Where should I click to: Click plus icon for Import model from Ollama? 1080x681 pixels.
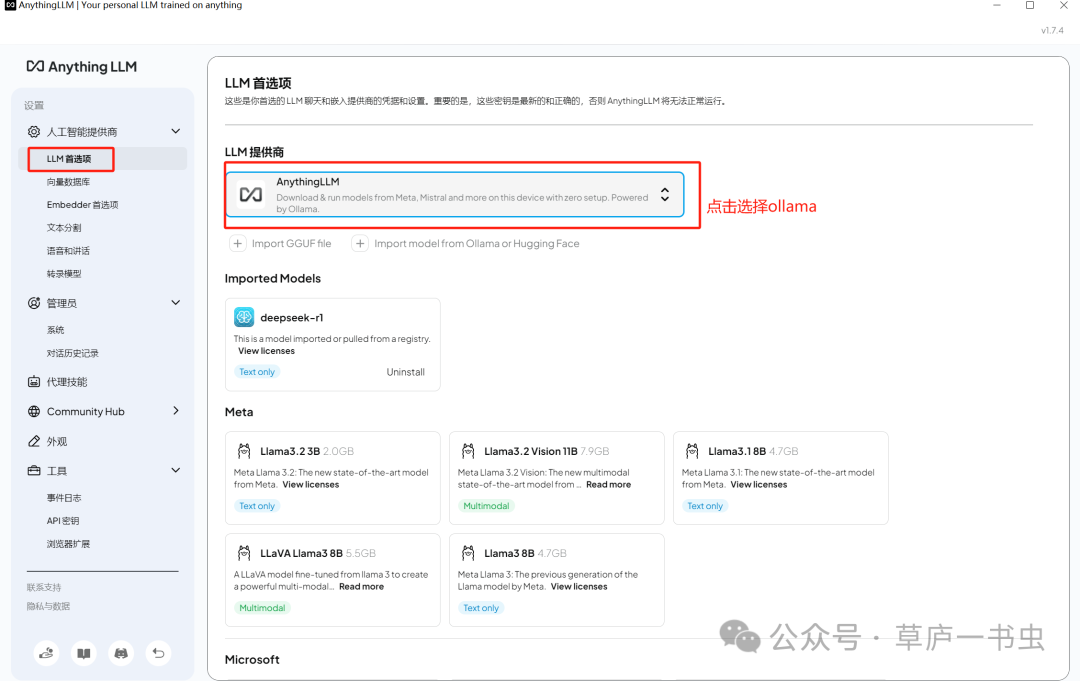point(360,244)
